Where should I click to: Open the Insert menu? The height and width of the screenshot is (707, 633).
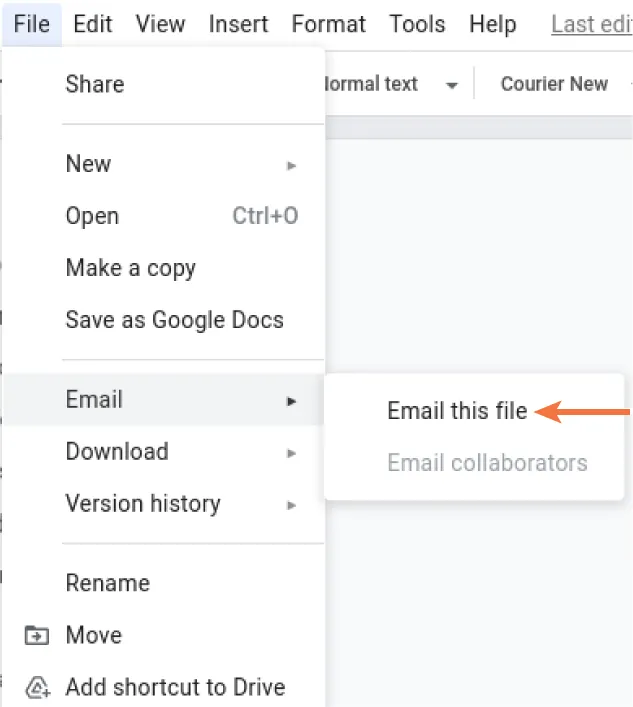click(238, 24)
